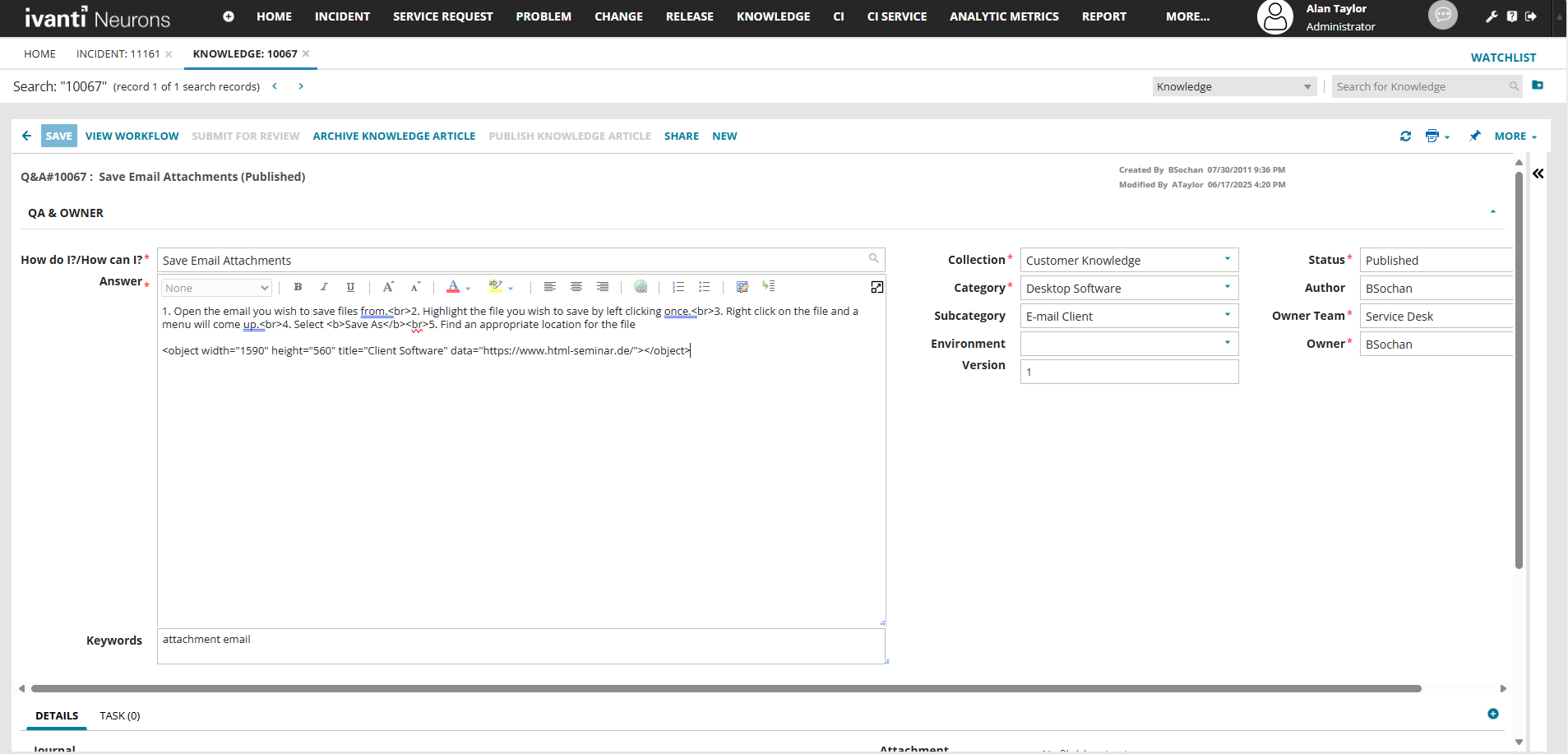Switch to the TASK (0) tab

[x=120, y=716]
